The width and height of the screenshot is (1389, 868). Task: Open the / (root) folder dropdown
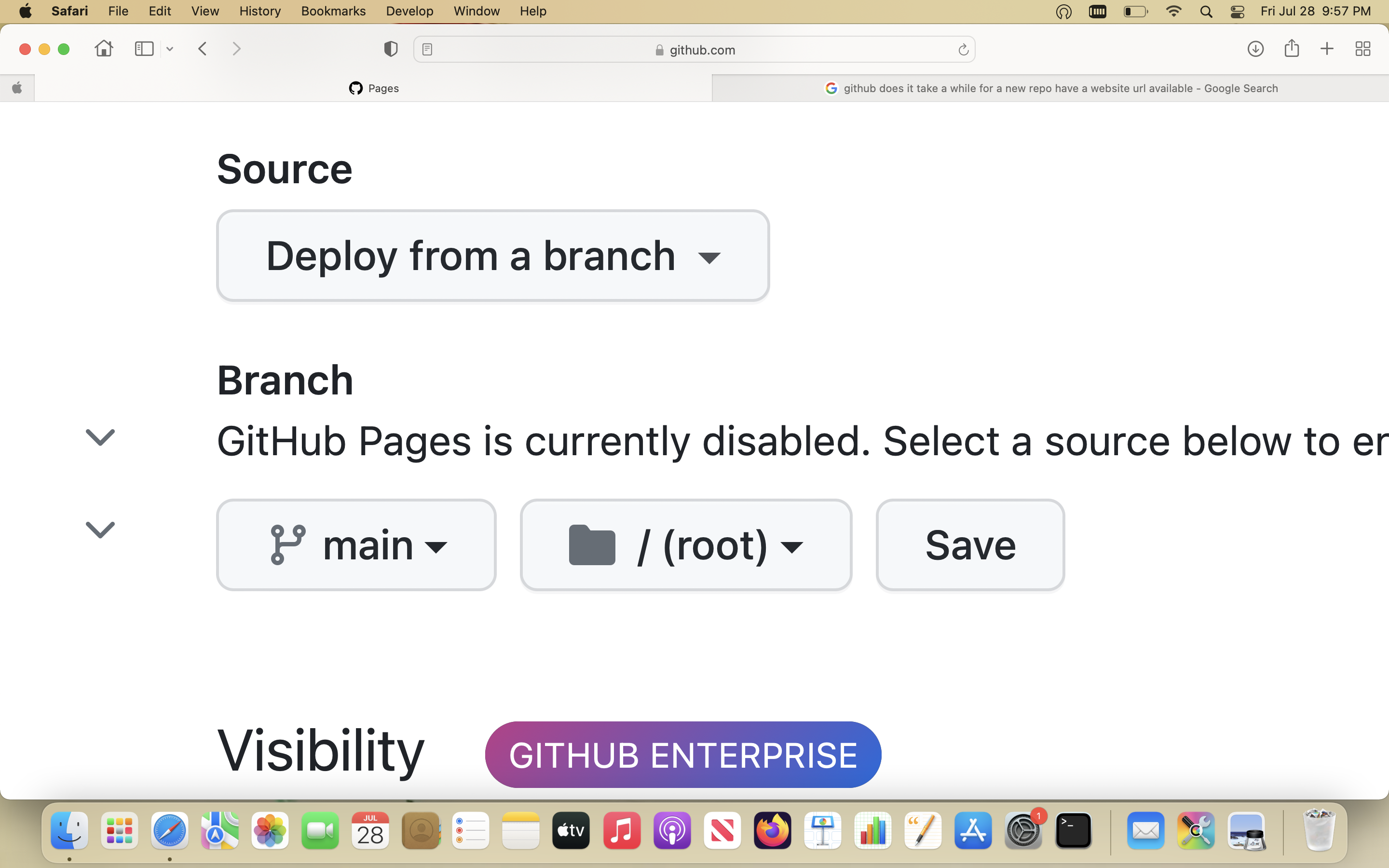click(686, 545)
